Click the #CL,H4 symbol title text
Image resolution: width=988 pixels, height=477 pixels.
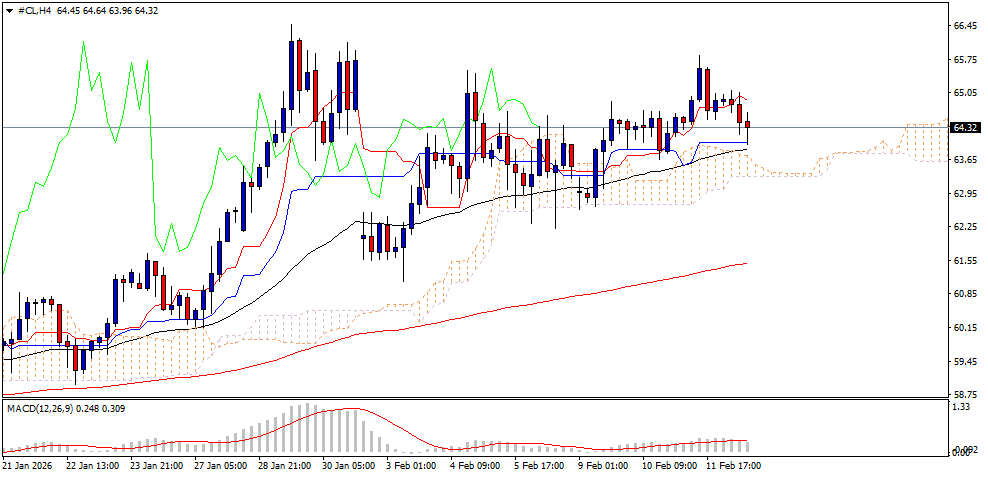(35, 10)
